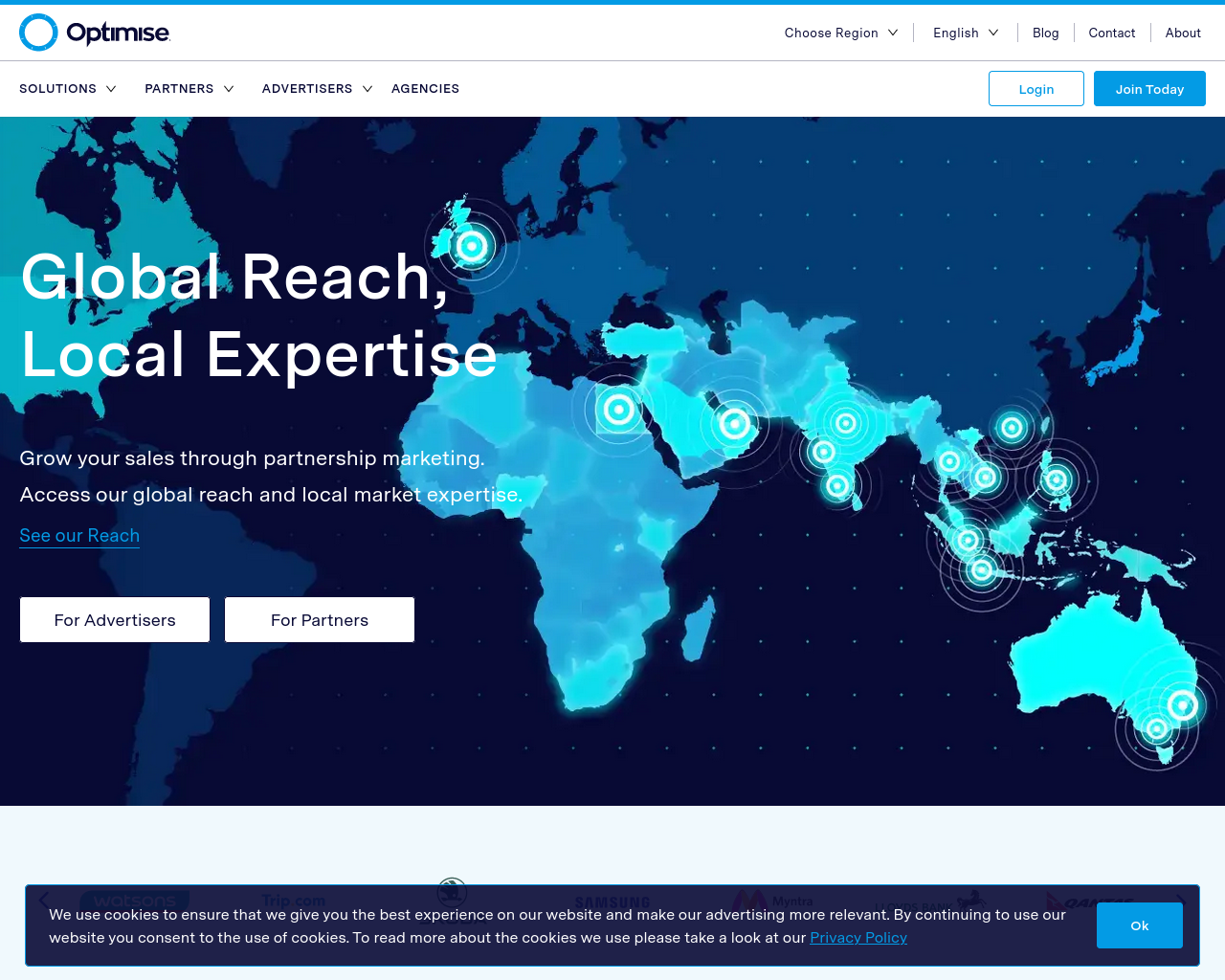Screen dimensions: 1225x980
Task: Open the Contact link
Action: 1111,33
